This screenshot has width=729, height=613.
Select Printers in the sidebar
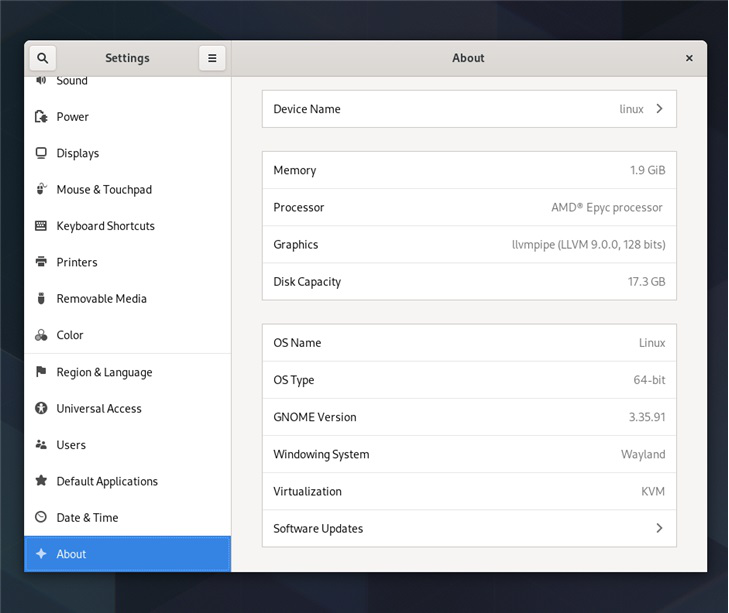[x=127, y=262]
